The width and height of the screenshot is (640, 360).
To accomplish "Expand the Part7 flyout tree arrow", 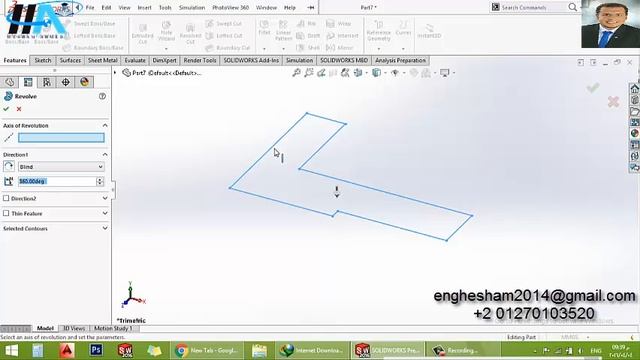I will point(115,73).
